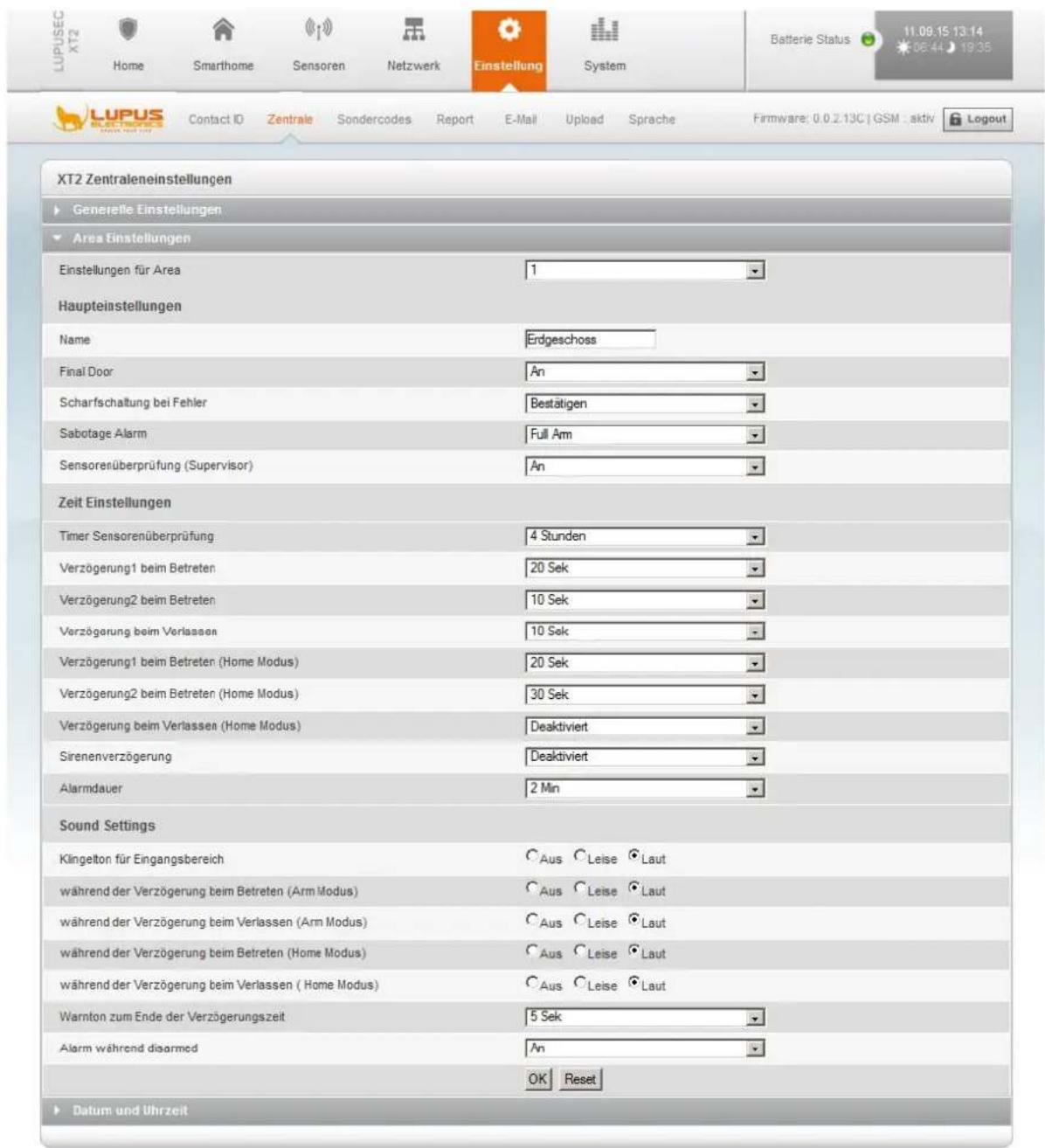This screenshot has width=1045, height=1148.
Task: Open the Upload tab
Action: click(x=585, y=120)
